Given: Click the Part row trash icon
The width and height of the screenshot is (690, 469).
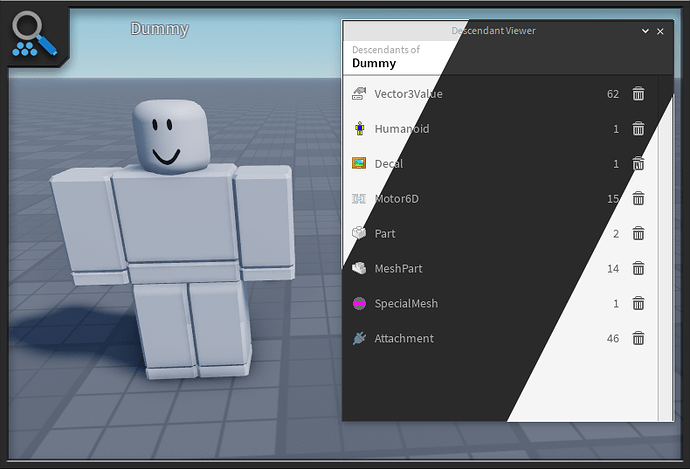Looking at the screenshot, I should (x=638, y=233).
